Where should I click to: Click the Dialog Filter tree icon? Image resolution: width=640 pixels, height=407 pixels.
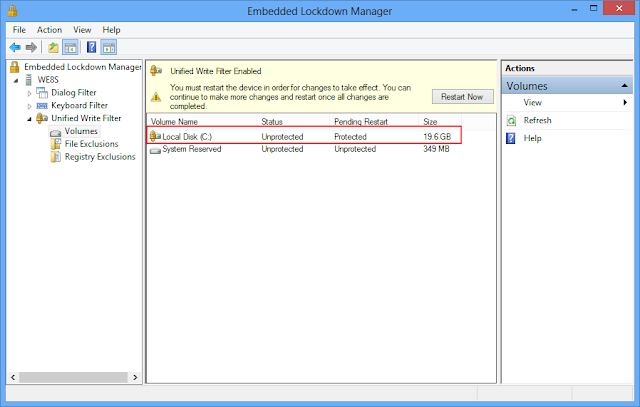click(42, 93)
